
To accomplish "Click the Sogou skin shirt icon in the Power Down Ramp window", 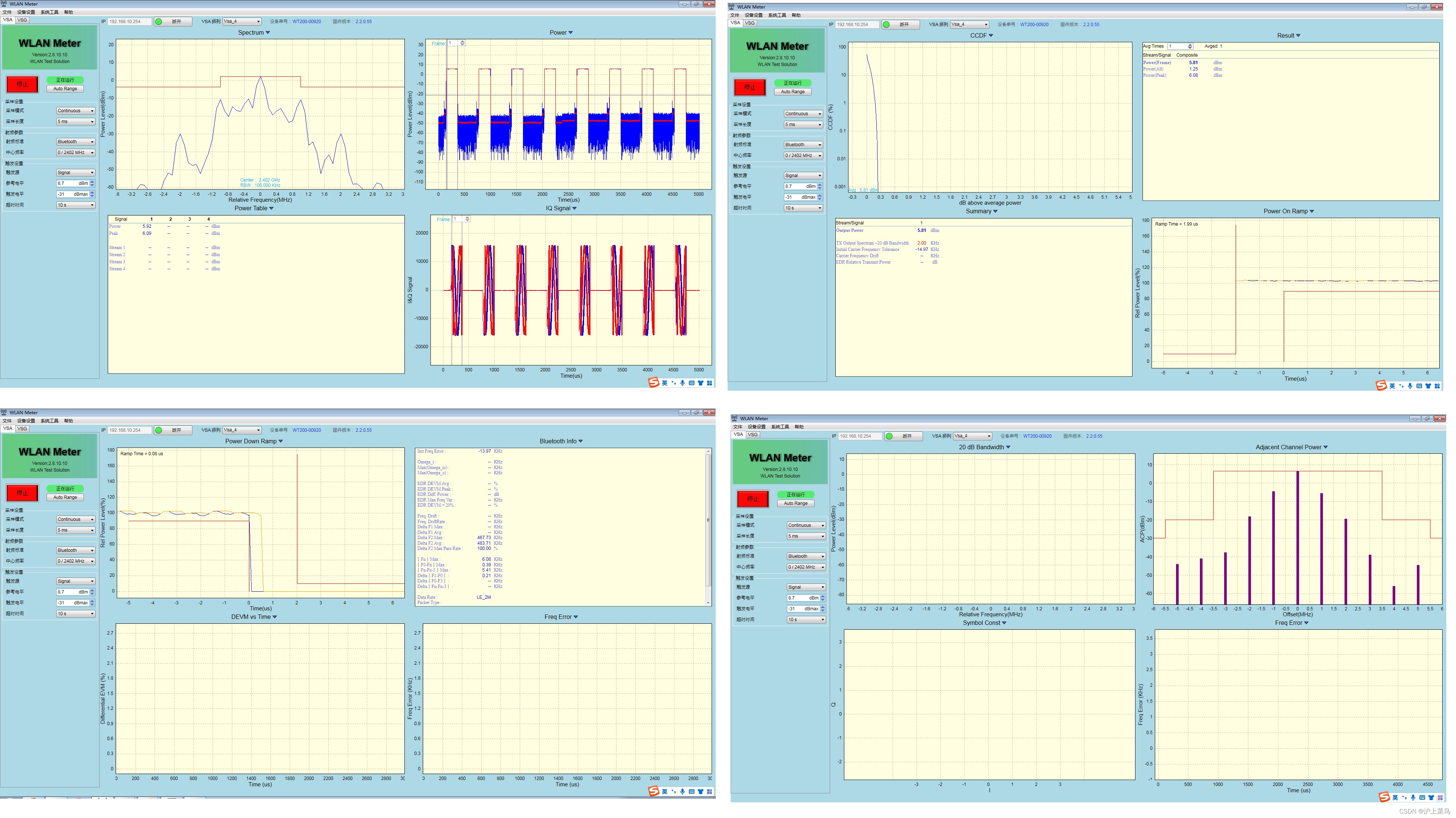I will (x=700, y=792).
